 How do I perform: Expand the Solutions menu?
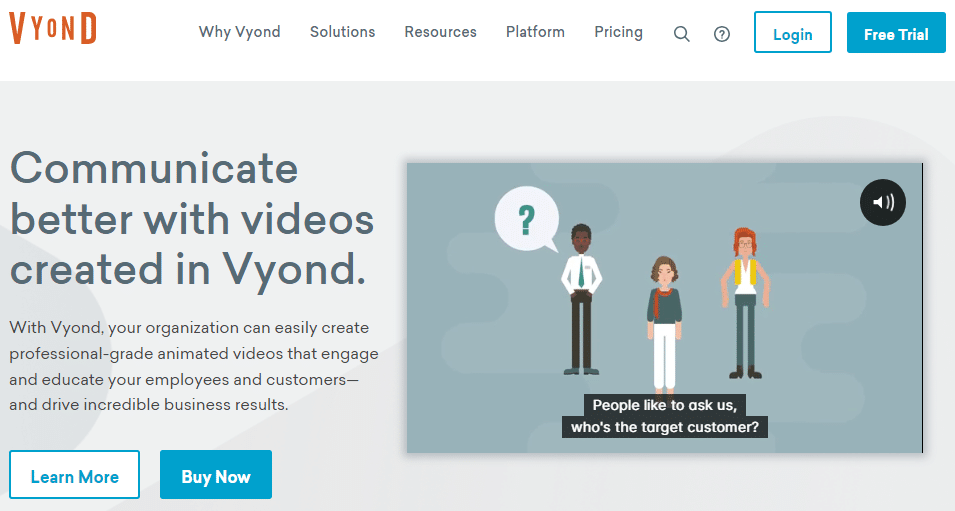click(x=342, y=32)
